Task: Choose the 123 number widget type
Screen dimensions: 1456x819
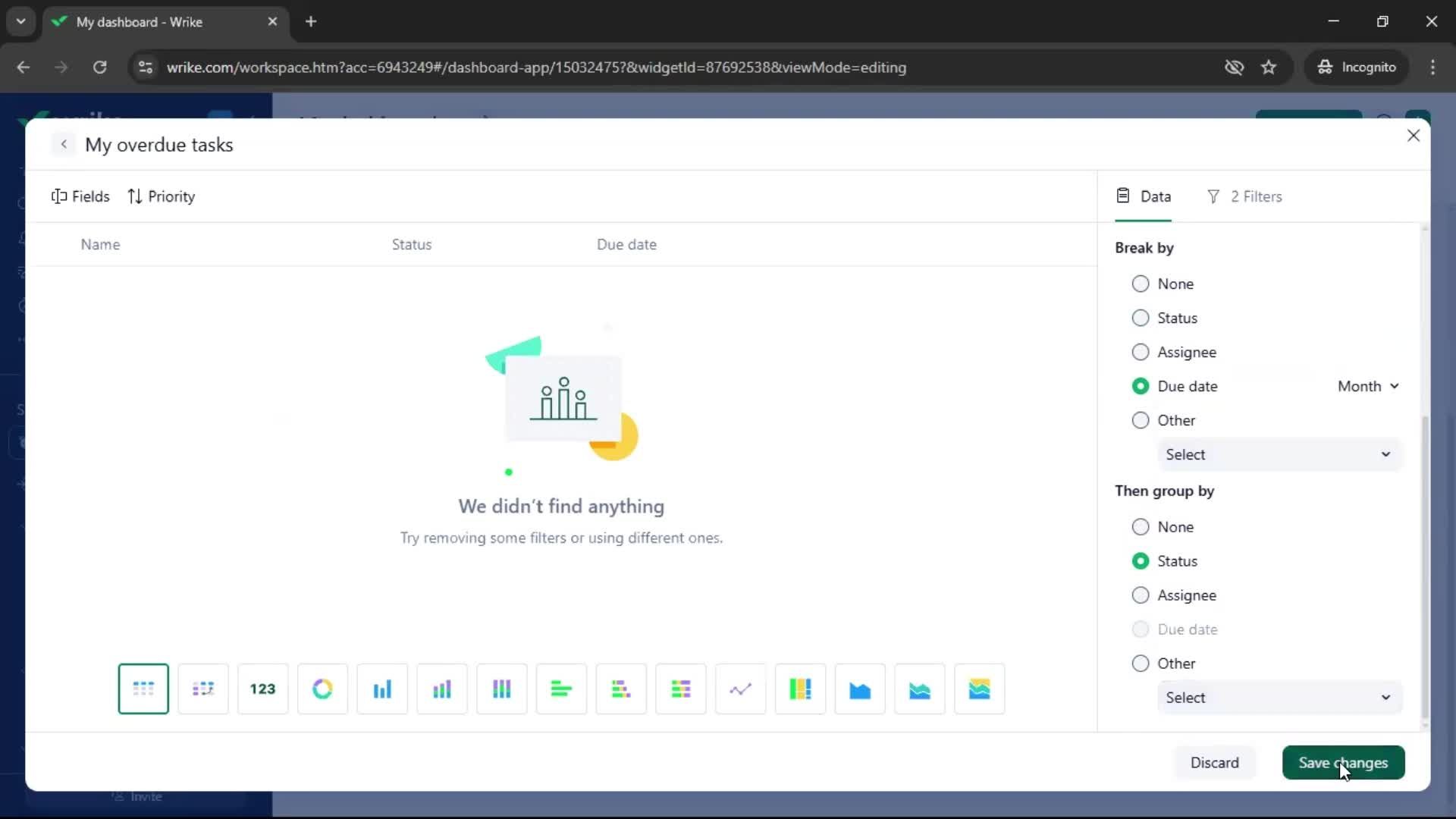Action: pos(262,689)
